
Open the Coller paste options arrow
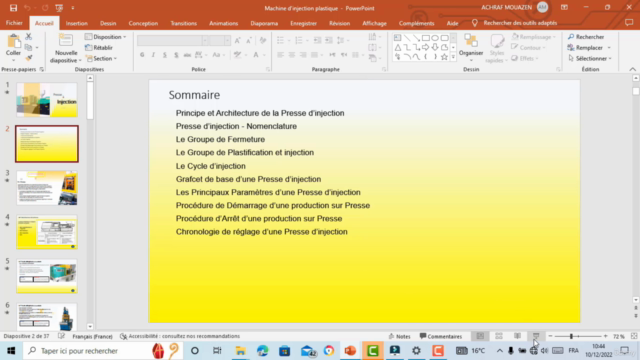click(13, 61)
